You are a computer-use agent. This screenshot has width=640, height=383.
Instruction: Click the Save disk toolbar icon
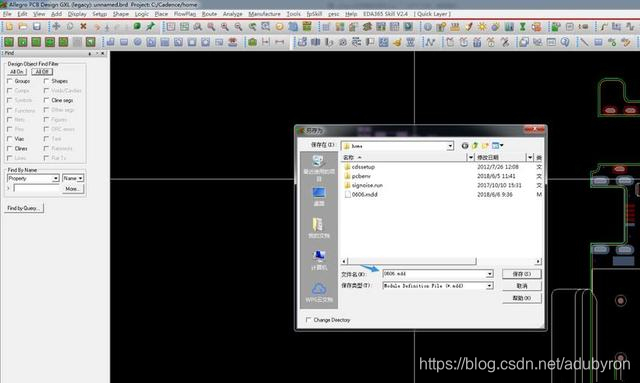point(37,27)
